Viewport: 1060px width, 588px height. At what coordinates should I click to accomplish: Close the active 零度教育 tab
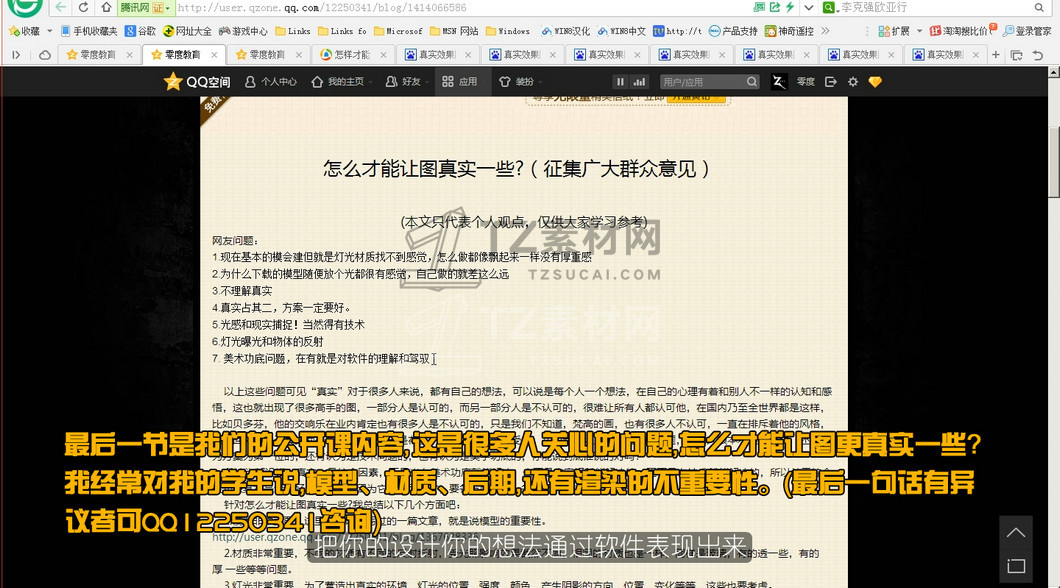(214, 55)
